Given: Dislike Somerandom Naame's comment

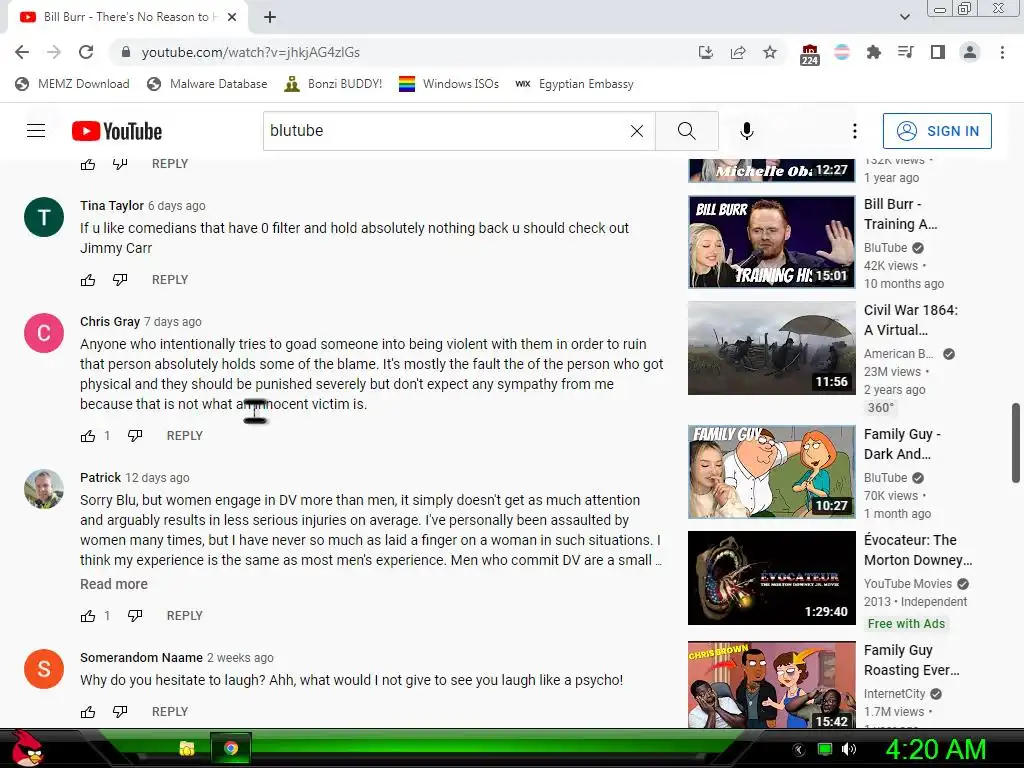Looking at the screenshot, I should (120, 712).
